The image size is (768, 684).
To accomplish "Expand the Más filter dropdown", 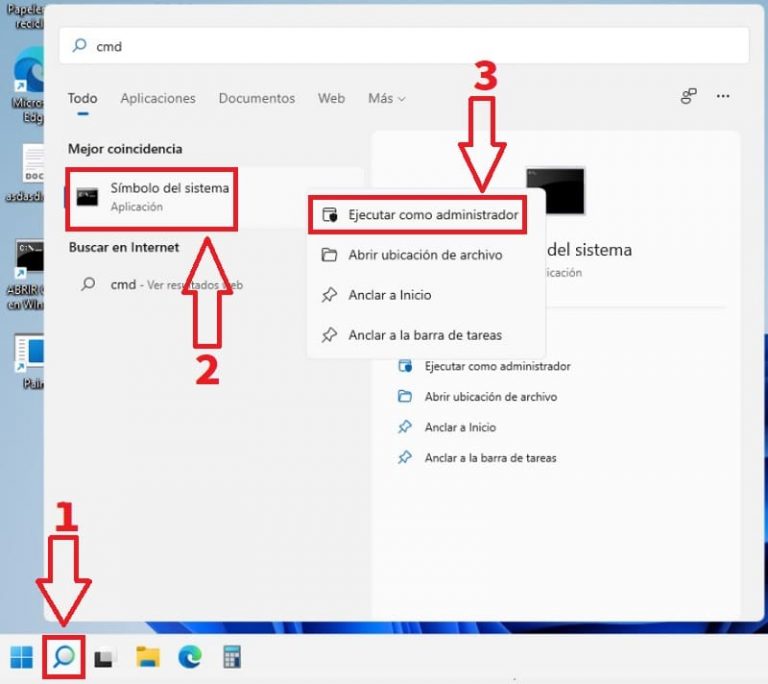I will (386, 98).
